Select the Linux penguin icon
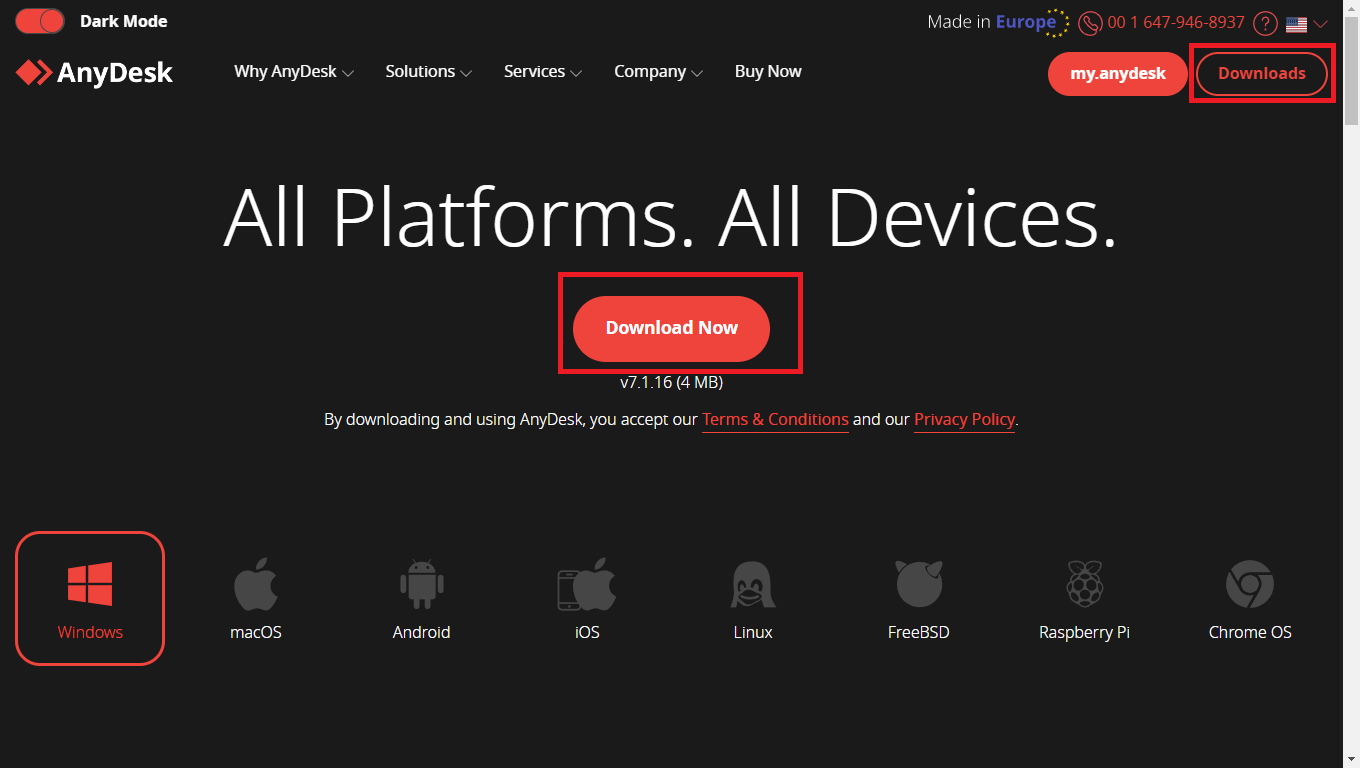 pyautogui.click(x=753, y=584)
